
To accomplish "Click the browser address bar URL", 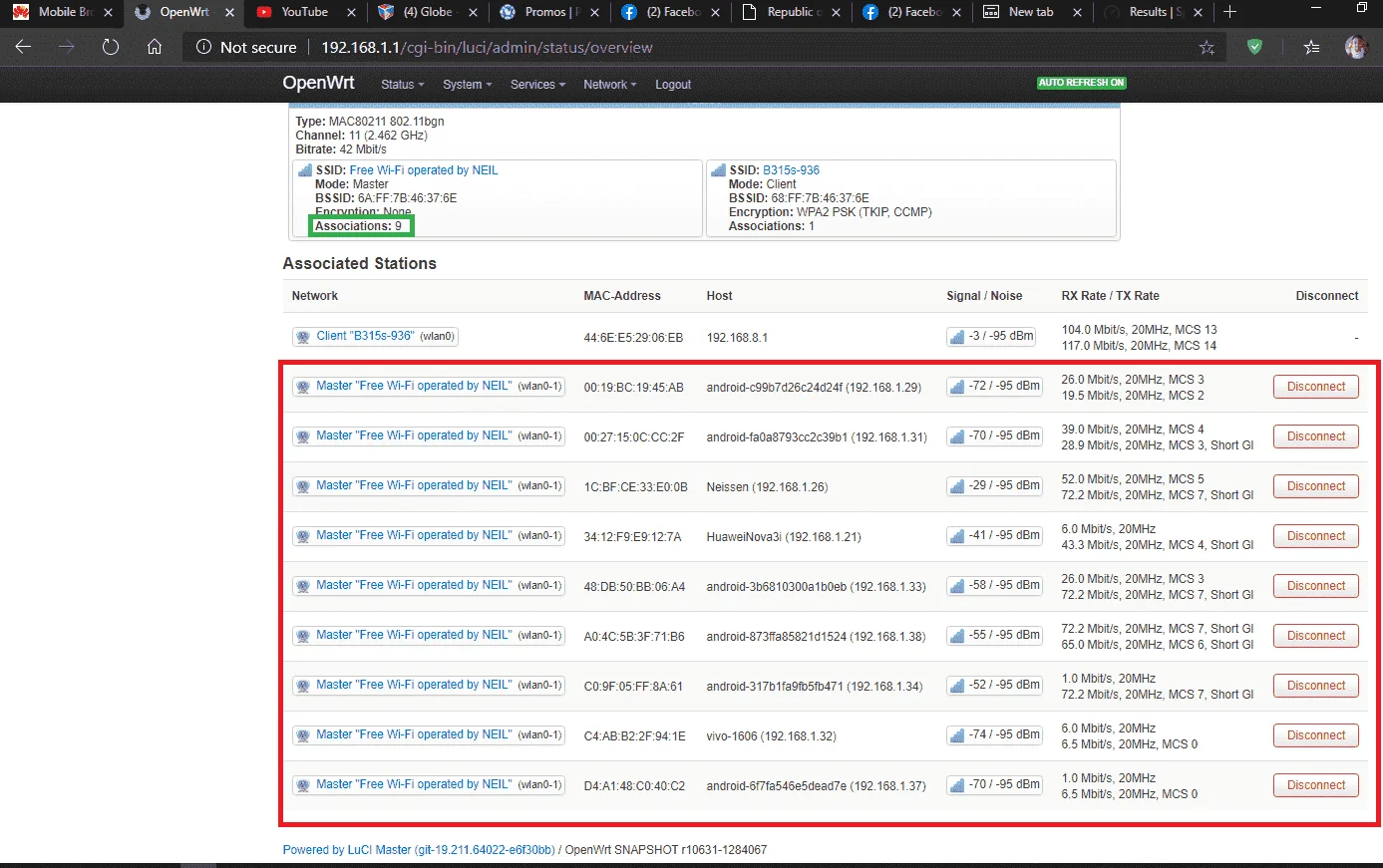I will 487,47.
